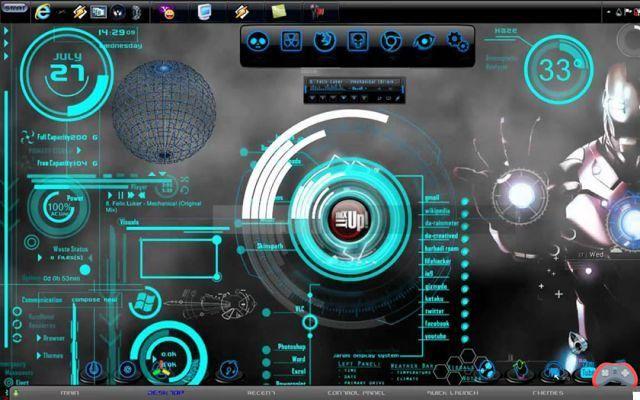640x400 pixels.
Task: Open the twitter link
Action: click(x=434, y=311)
